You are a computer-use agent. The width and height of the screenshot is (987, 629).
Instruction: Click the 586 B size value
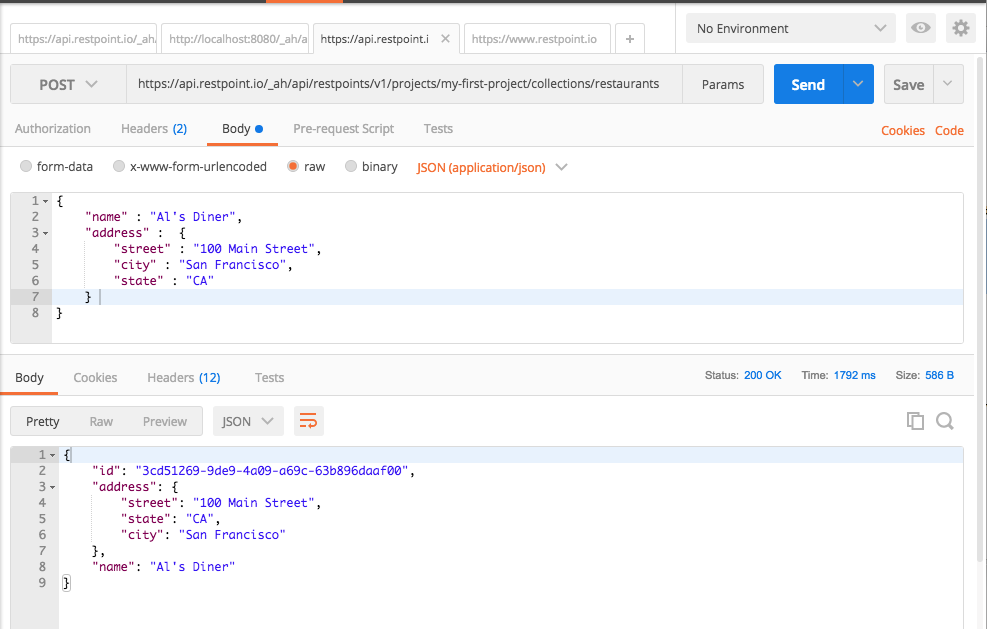939,375
